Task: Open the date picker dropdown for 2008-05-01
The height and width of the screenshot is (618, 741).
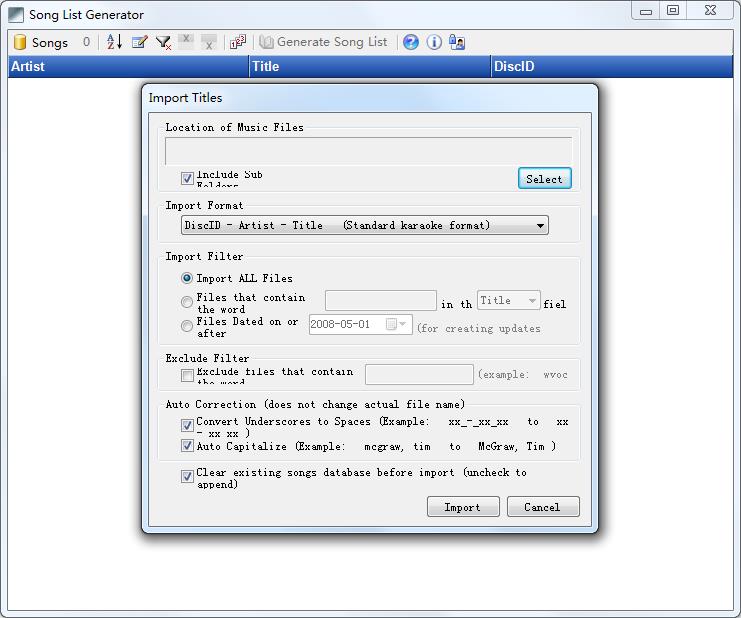Action: click(x=402, y=324)
